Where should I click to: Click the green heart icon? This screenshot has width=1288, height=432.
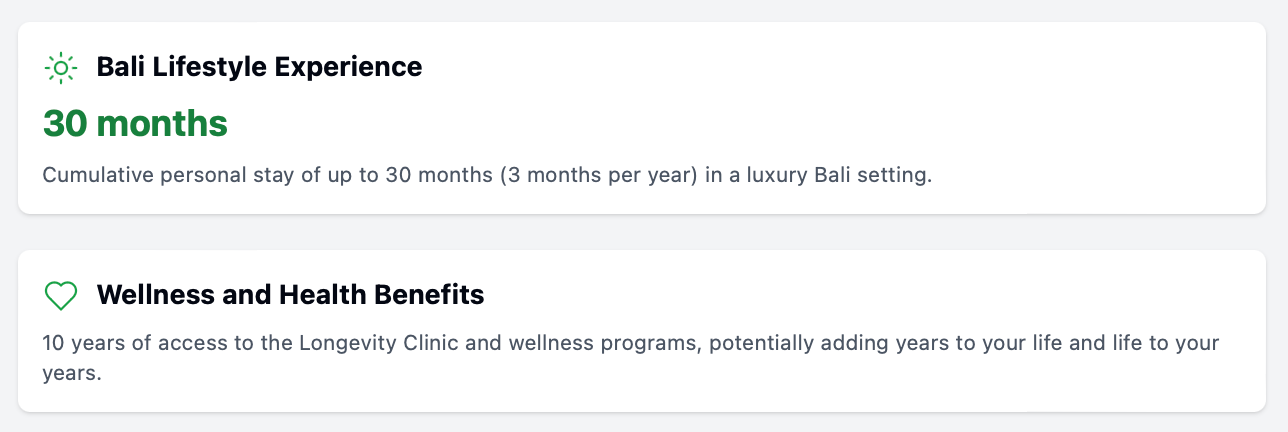(x=61, y=295)
